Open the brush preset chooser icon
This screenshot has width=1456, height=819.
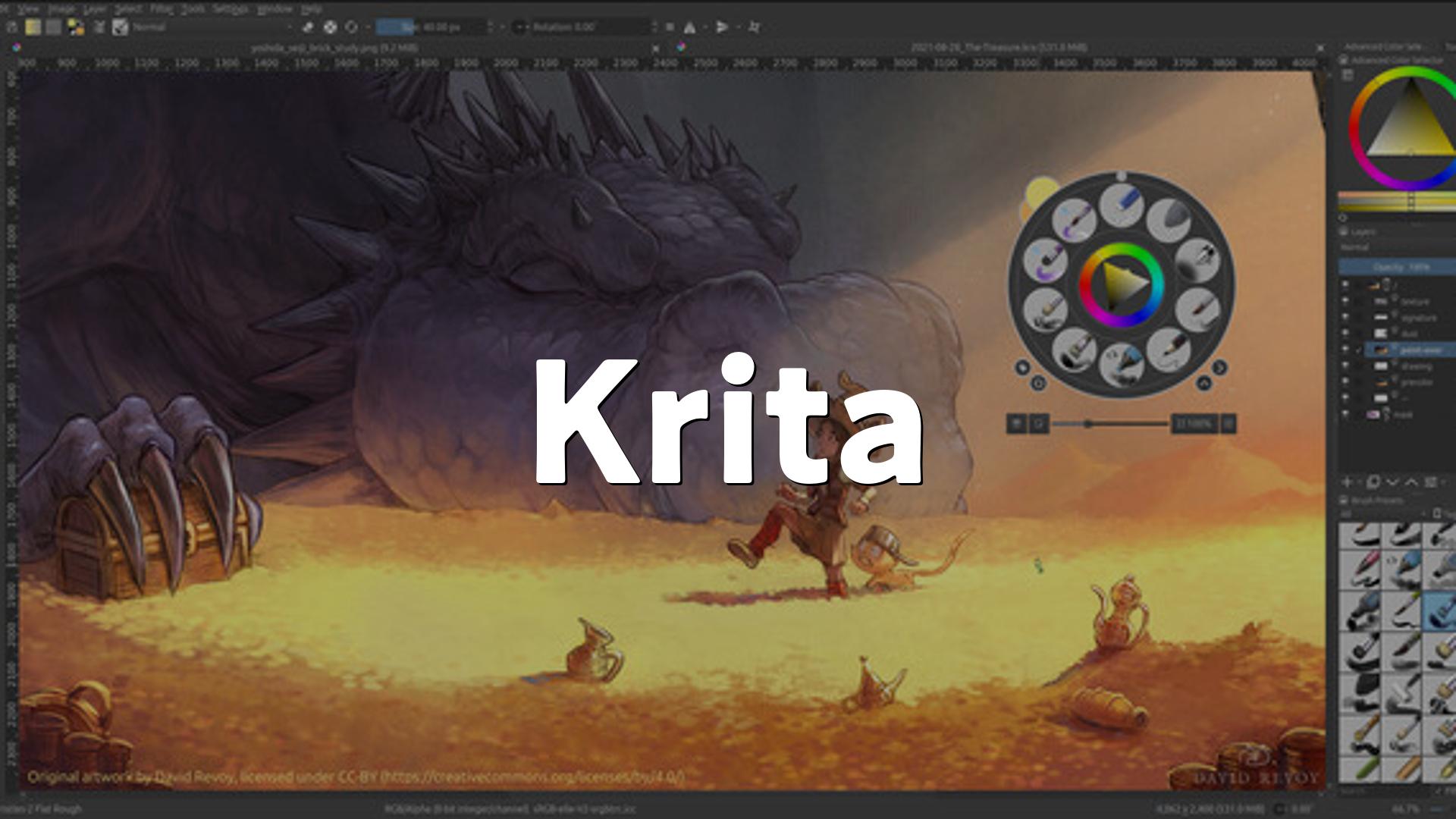tap(120, 27)
